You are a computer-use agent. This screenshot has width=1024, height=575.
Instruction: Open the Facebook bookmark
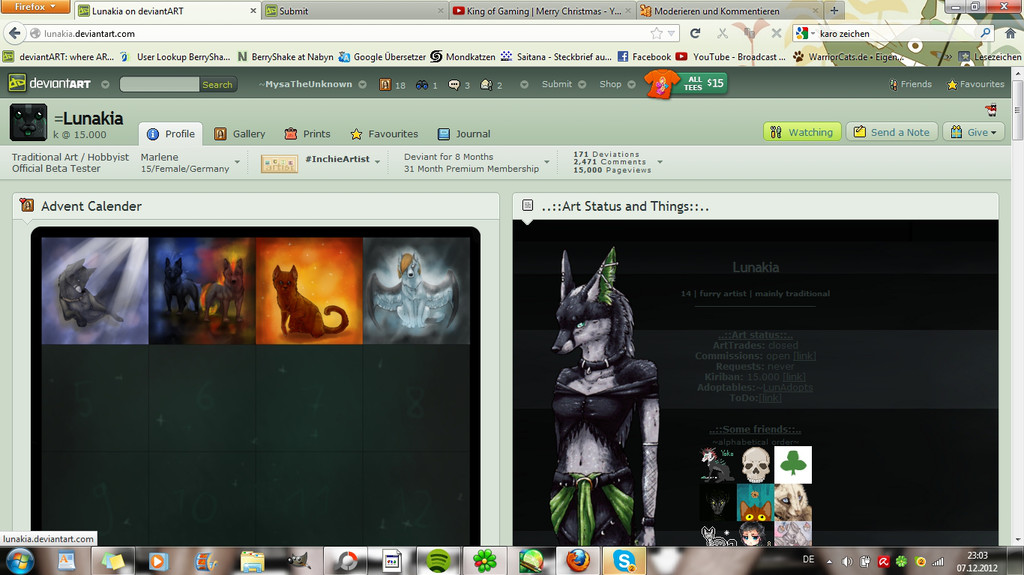(644, 57)
